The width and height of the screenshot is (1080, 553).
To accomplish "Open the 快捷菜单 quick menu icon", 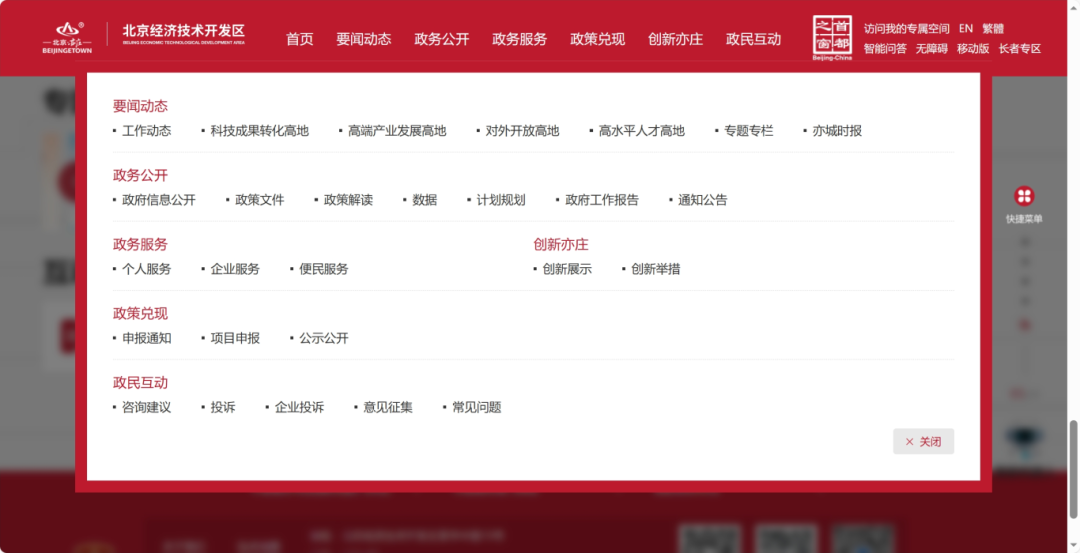I will [x=1024, y=196].
